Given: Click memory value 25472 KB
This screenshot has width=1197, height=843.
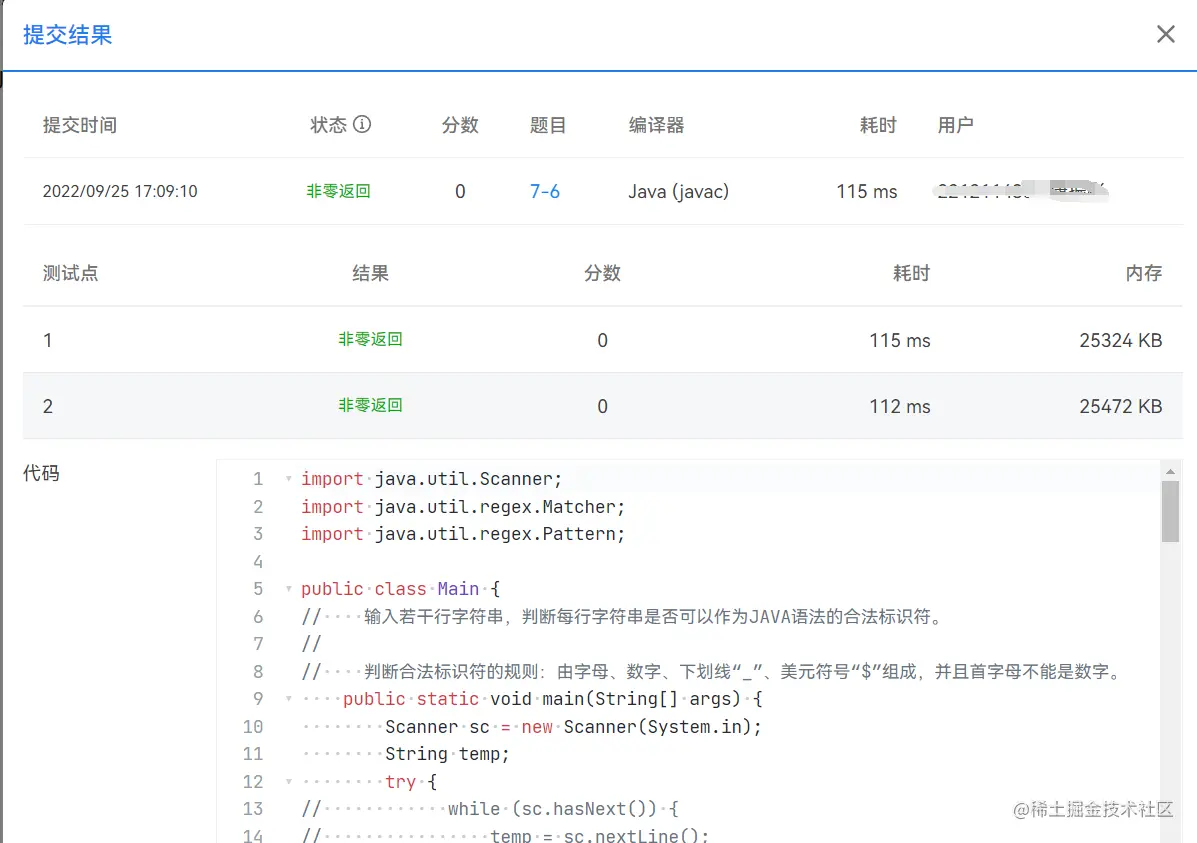Looking at the screenshot, I should pos(1120,406).
